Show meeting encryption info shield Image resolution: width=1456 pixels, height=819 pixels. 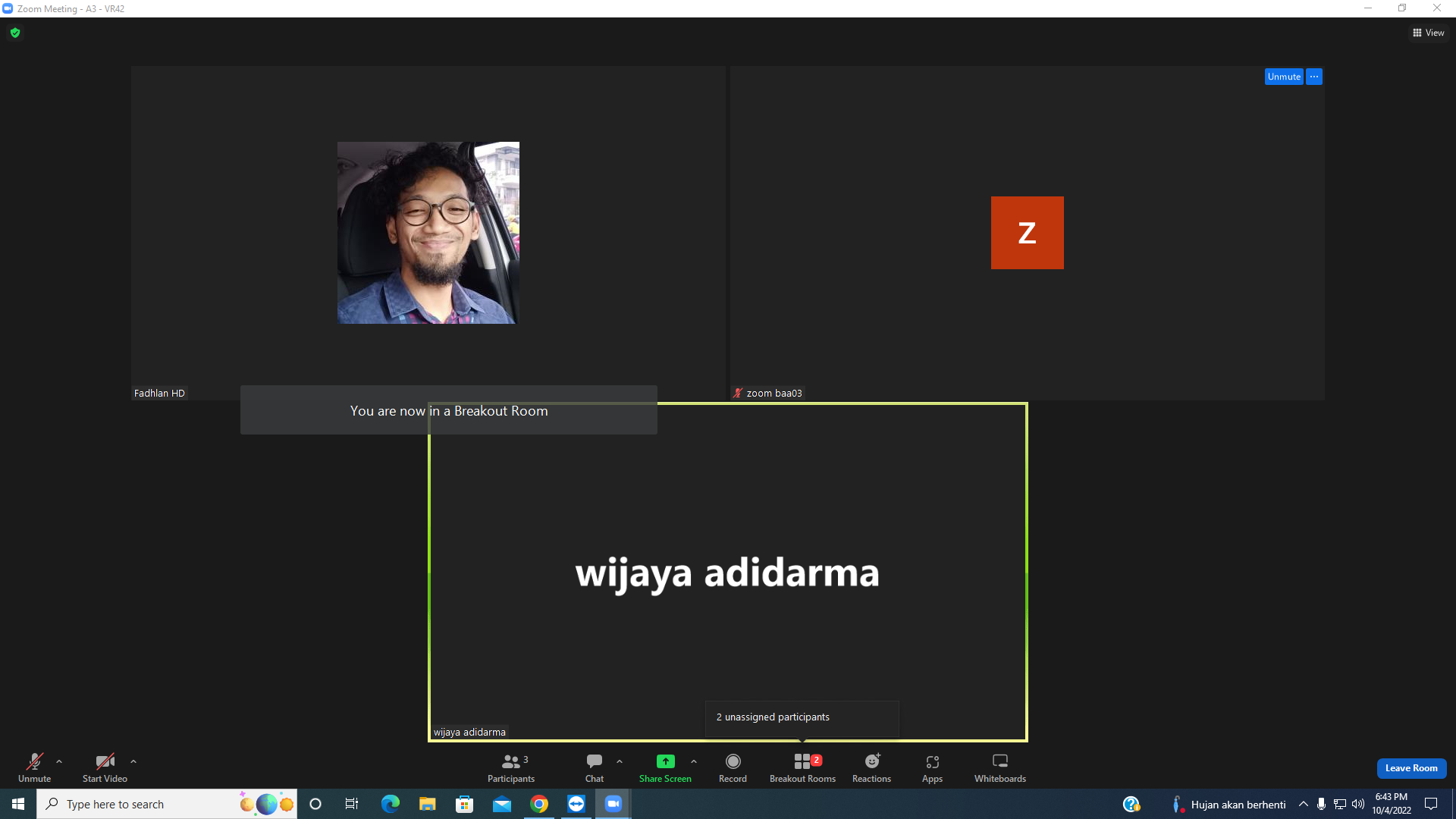pos(15,33)
